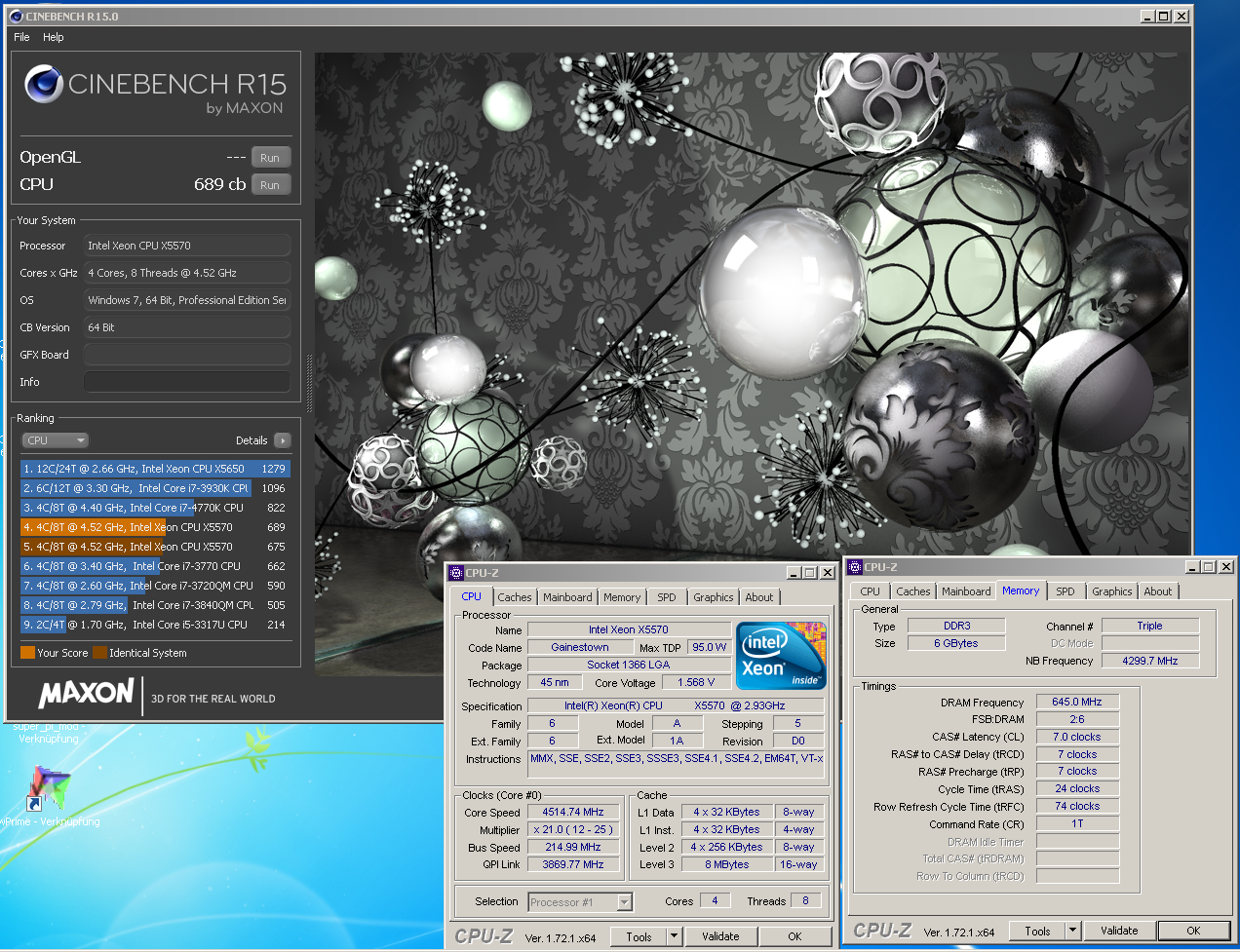Screen dimensions: 1240x952
Task: Select CPU tab in left CPU-Z
Action: pyautogui.click(x=472, y=596)
